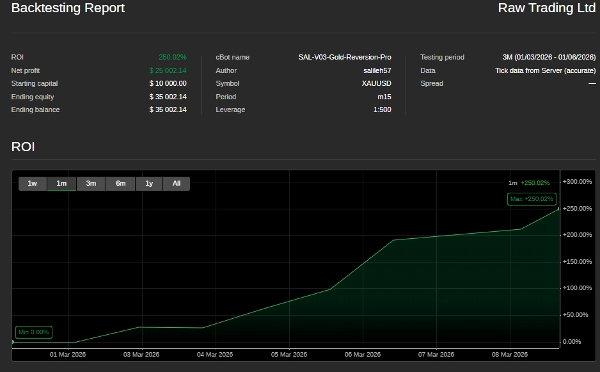
Task: Click the Symbol value XAUUSD
Action: [377, 83]
